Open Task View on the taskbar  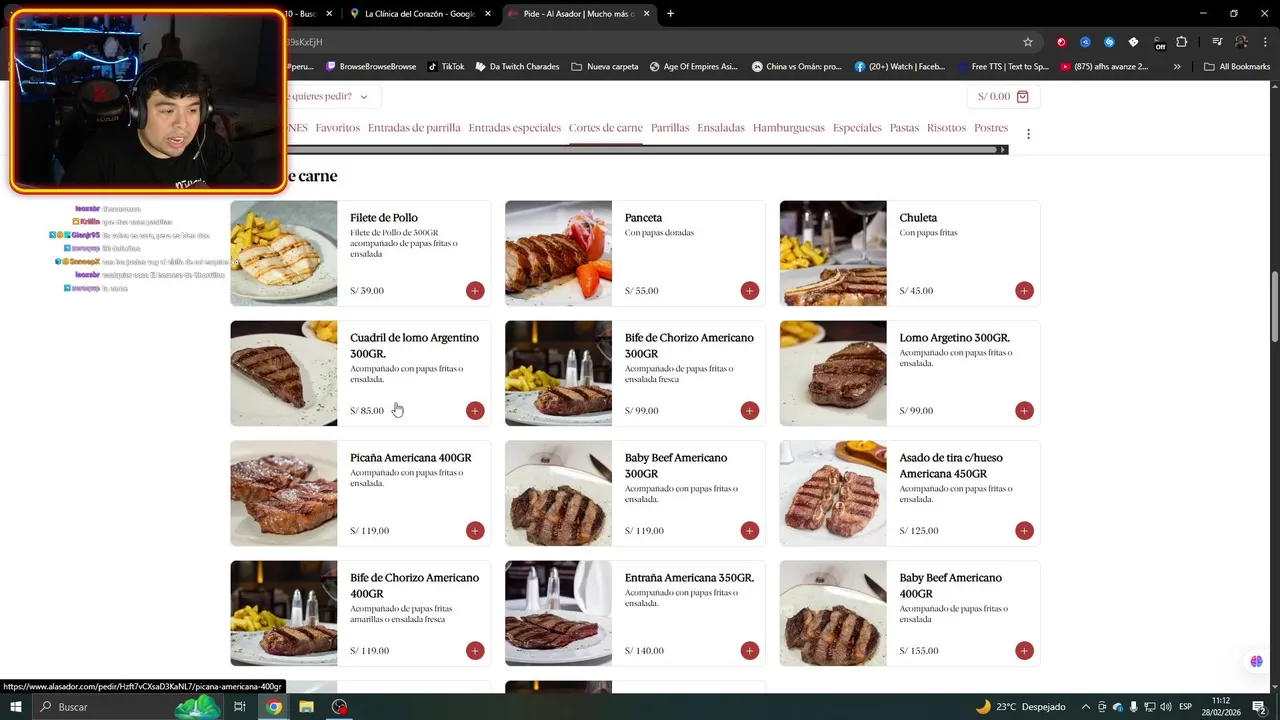coord(240,707)
